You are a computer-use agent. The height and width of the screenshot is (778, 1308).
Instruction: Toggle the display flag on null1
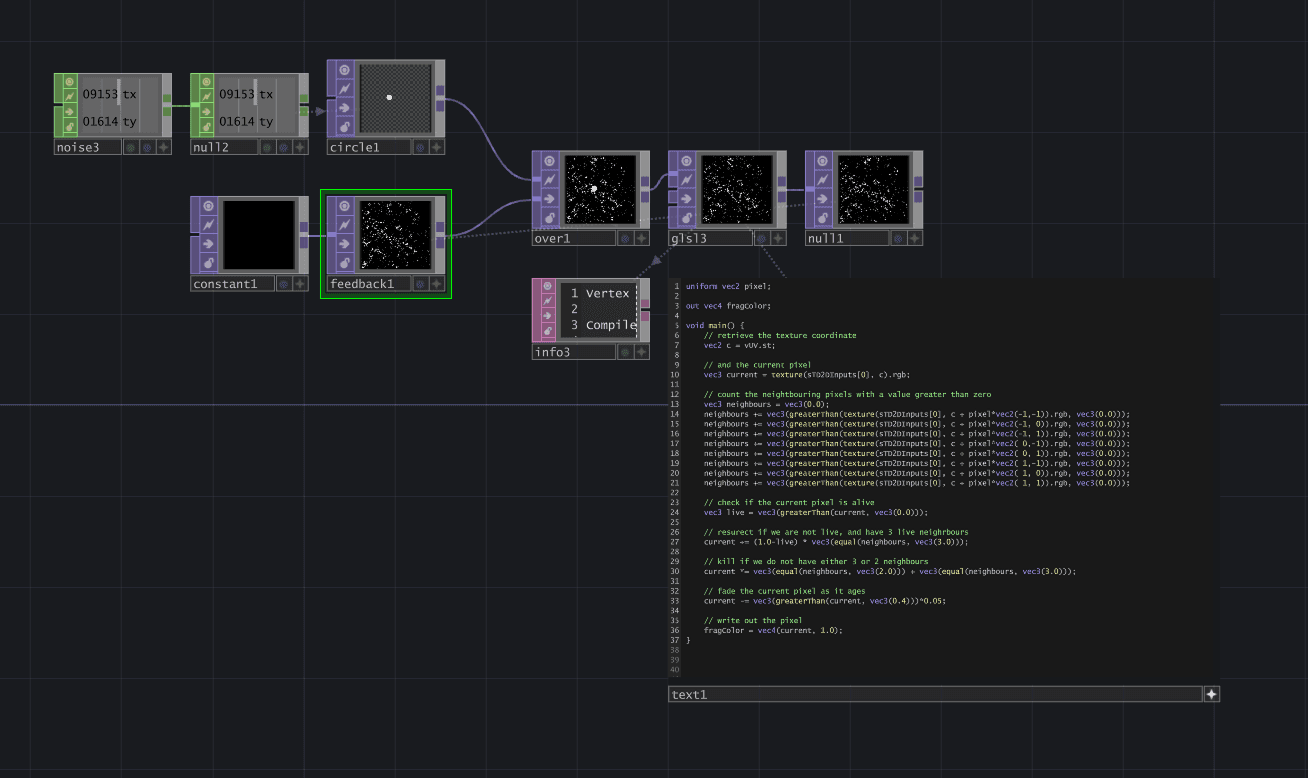[898, 238]
